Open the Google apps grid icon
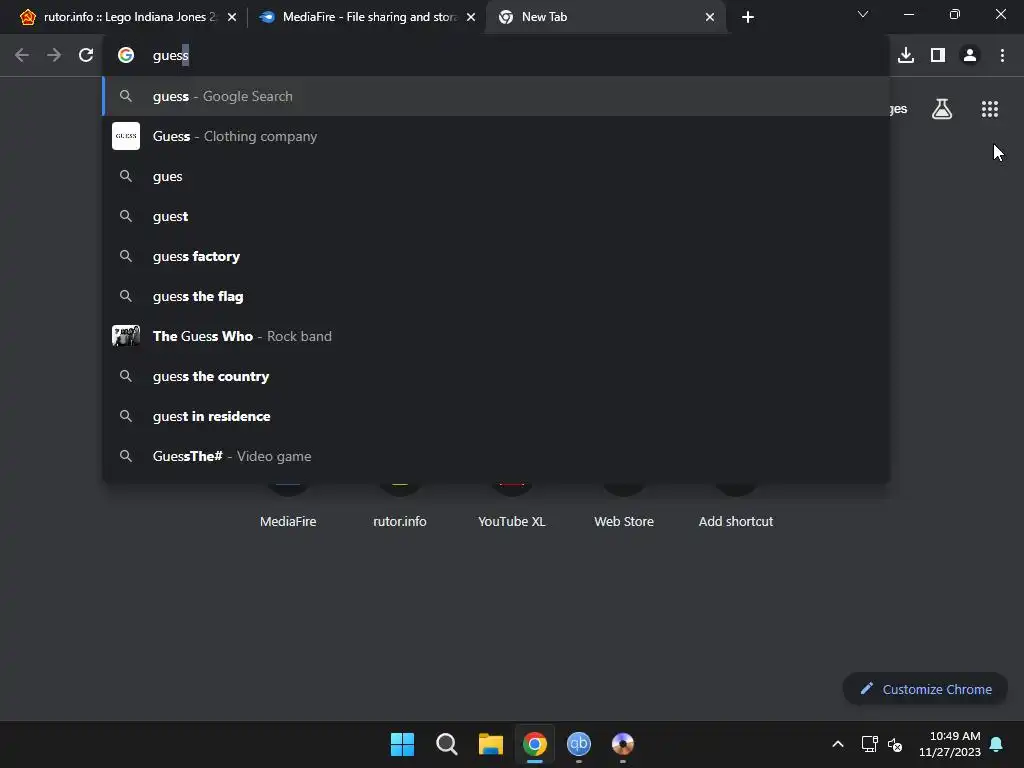The image size is (1024, 768). 990,109
